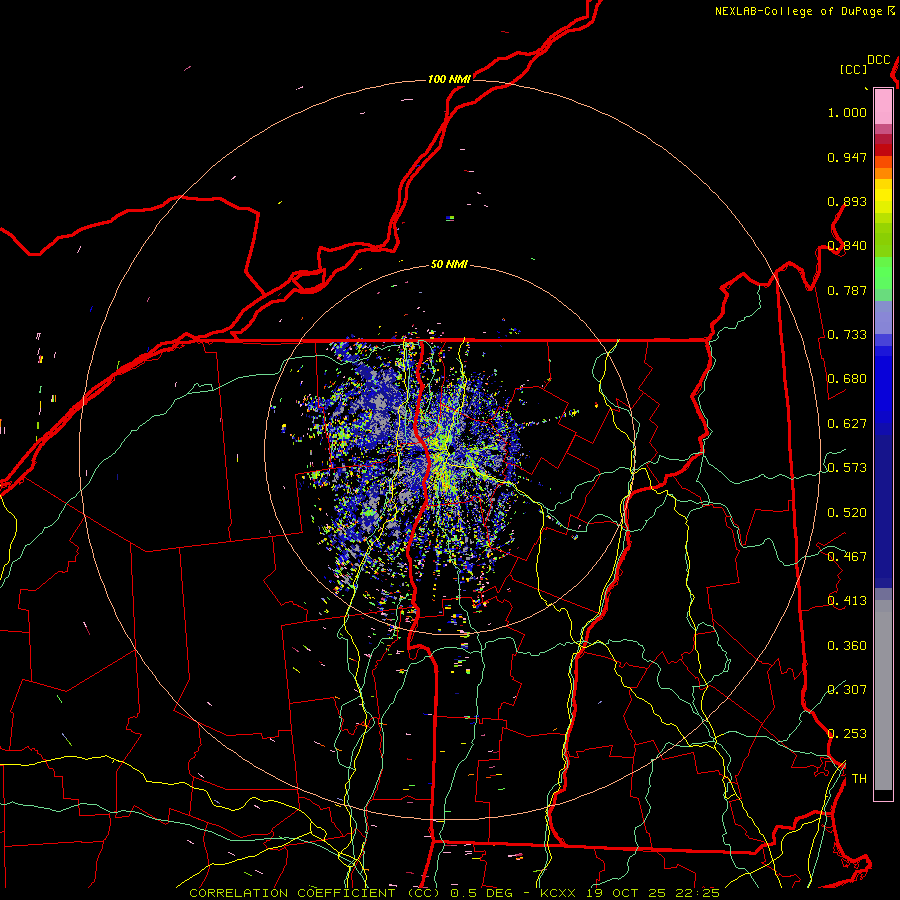Select the 0.520 legend value
Screen dimensions: 900x900
coord(847,513)
